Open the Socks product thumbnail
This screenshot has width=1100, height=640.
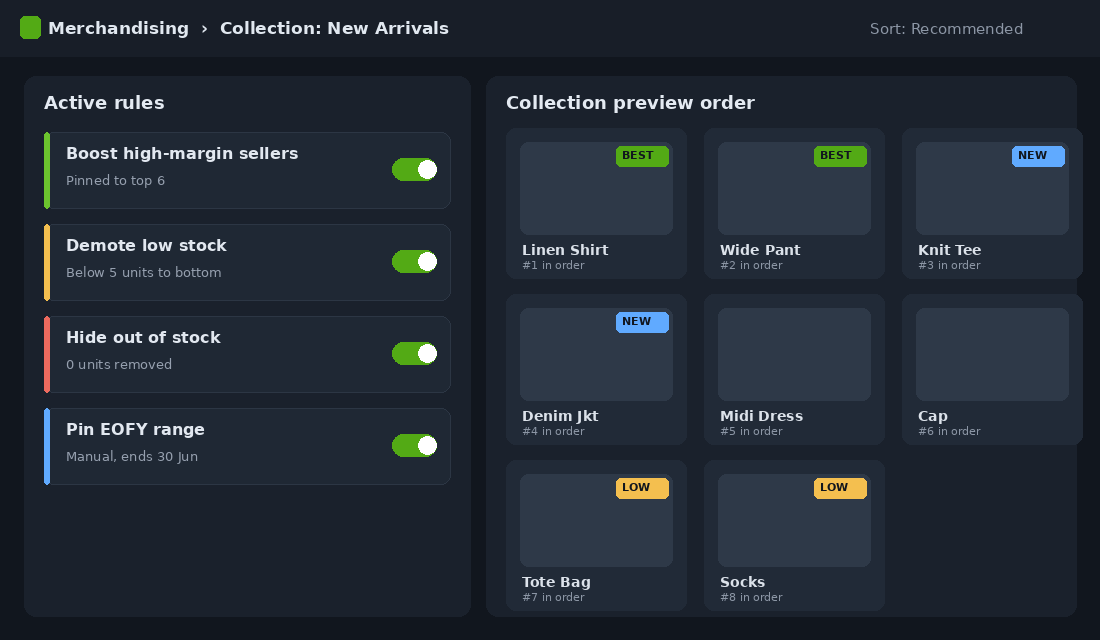(794, 521)
